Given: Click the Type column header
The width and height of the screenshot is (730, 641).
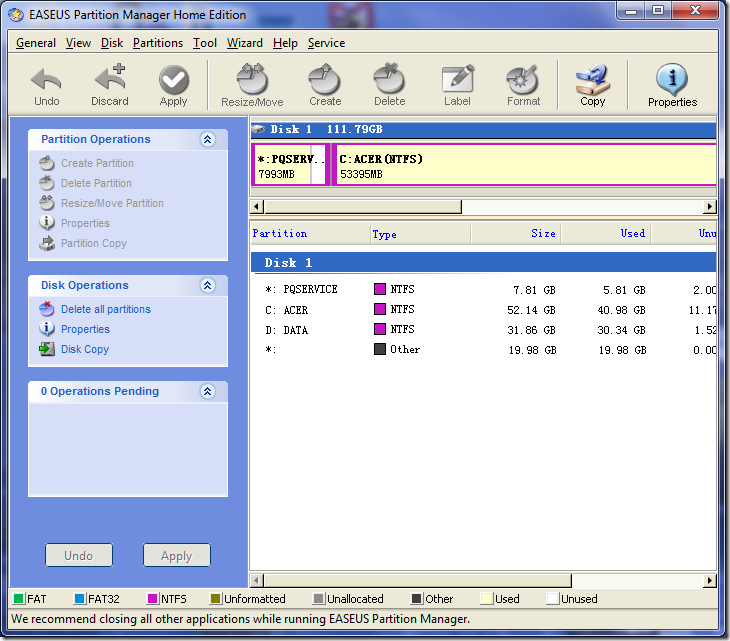Looking at the screenshot, I should pyautogui.click(x=420, y=234).
